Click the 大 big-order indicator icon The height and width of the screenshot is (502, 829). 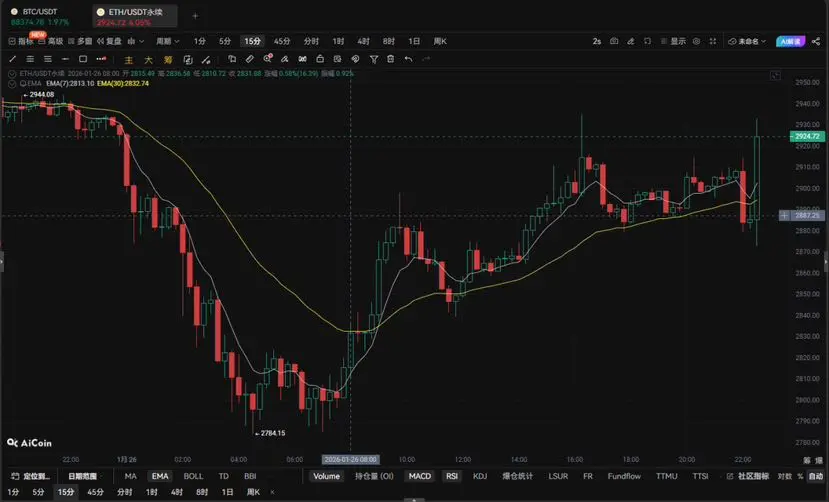pyautogui.click(x=149, y=60)
